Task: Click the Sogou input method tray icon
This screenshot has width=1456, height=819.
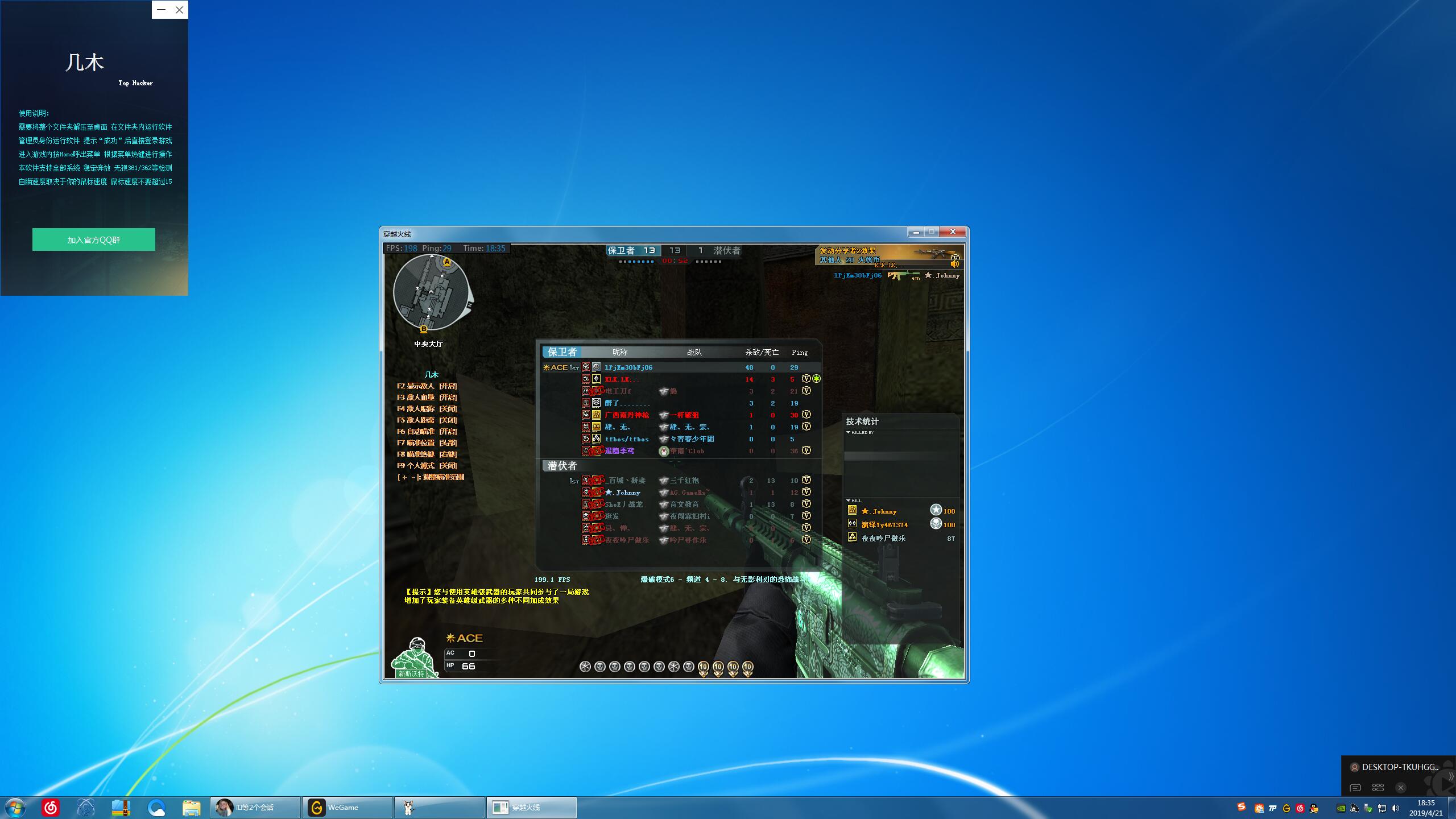Action: pos(1242,808)
